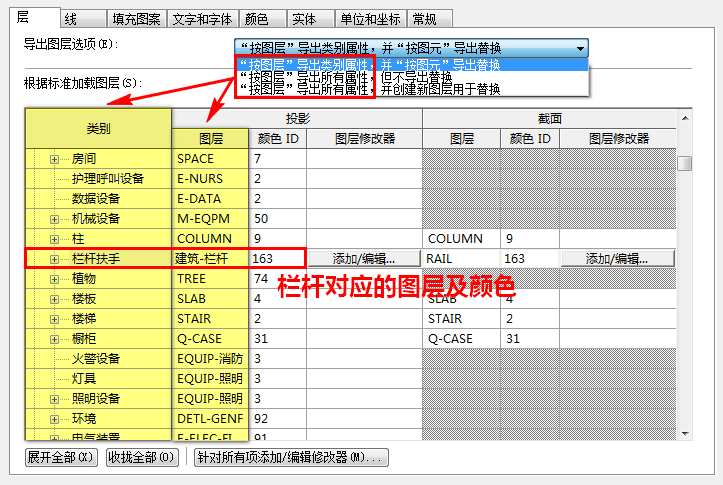This screenshot has width=723, height=485.
Task: Switch to the 颜色 tab
Action: [263, 19]
